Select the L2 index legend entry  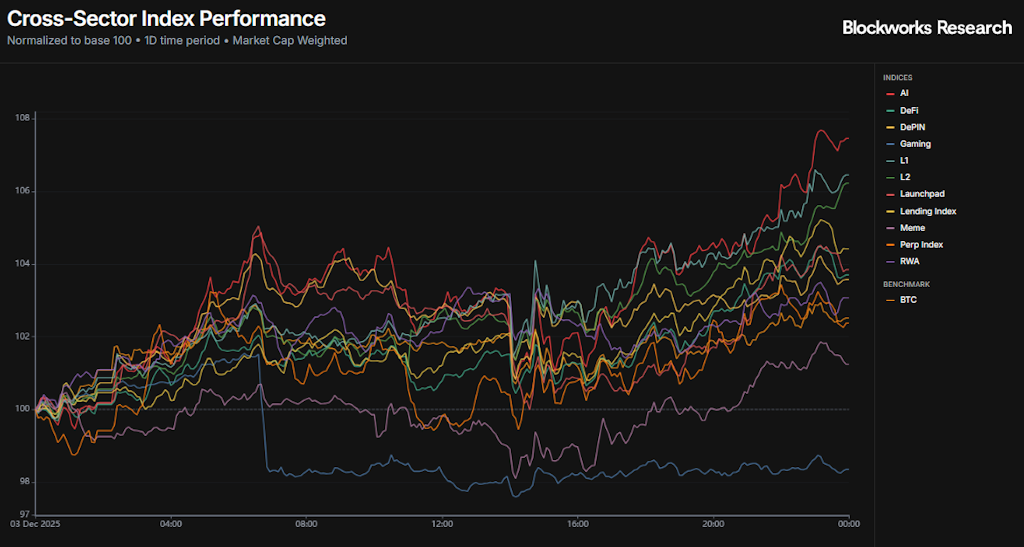904,177
